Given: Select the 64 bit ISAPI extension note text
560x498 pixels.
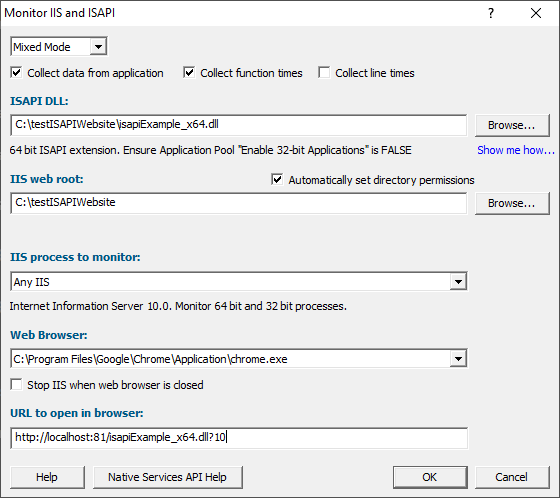Looking at the screenshot, I should tap(210, 150).
